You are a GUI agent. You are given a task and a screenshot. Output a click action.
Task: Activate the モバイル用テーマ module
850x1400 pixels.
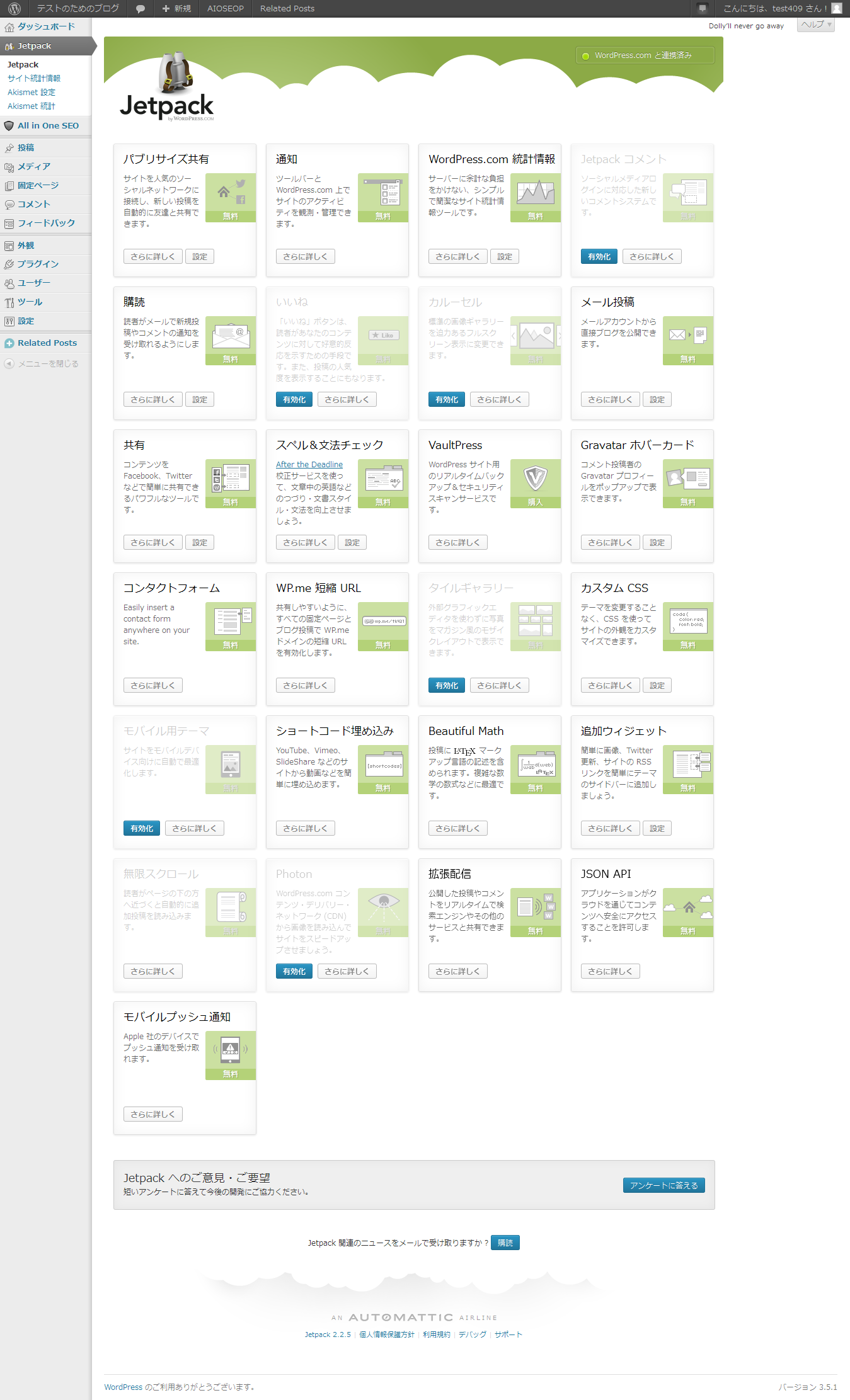(x=142, y=828)
